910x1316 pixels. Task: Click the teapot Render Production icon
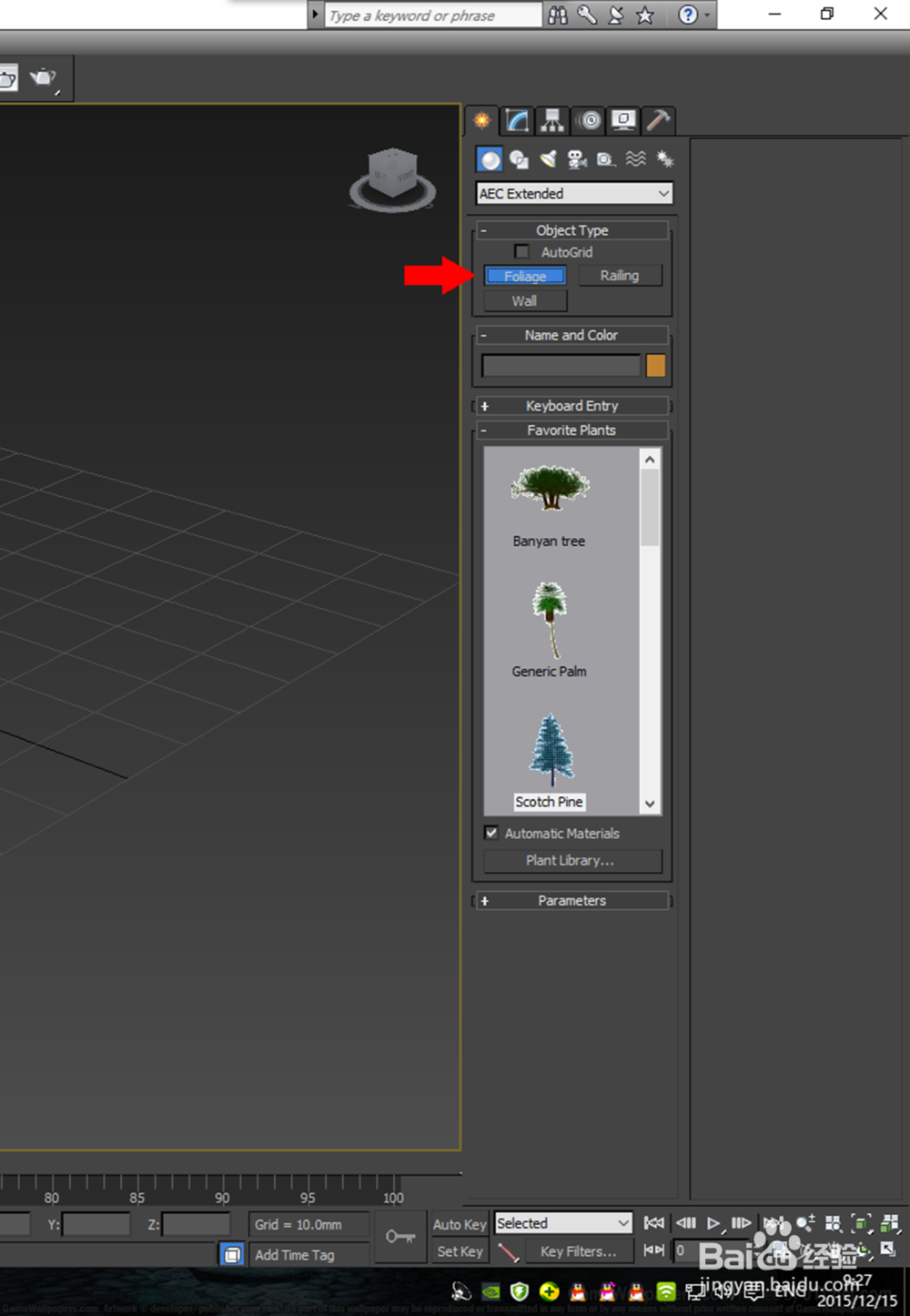(x=43, y=79)
